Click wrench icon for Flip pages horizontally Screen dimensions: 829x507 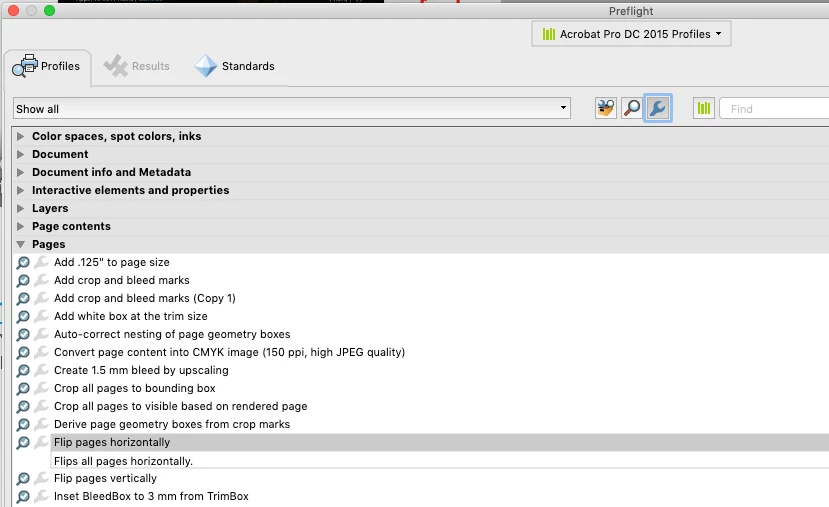[41, 442]
